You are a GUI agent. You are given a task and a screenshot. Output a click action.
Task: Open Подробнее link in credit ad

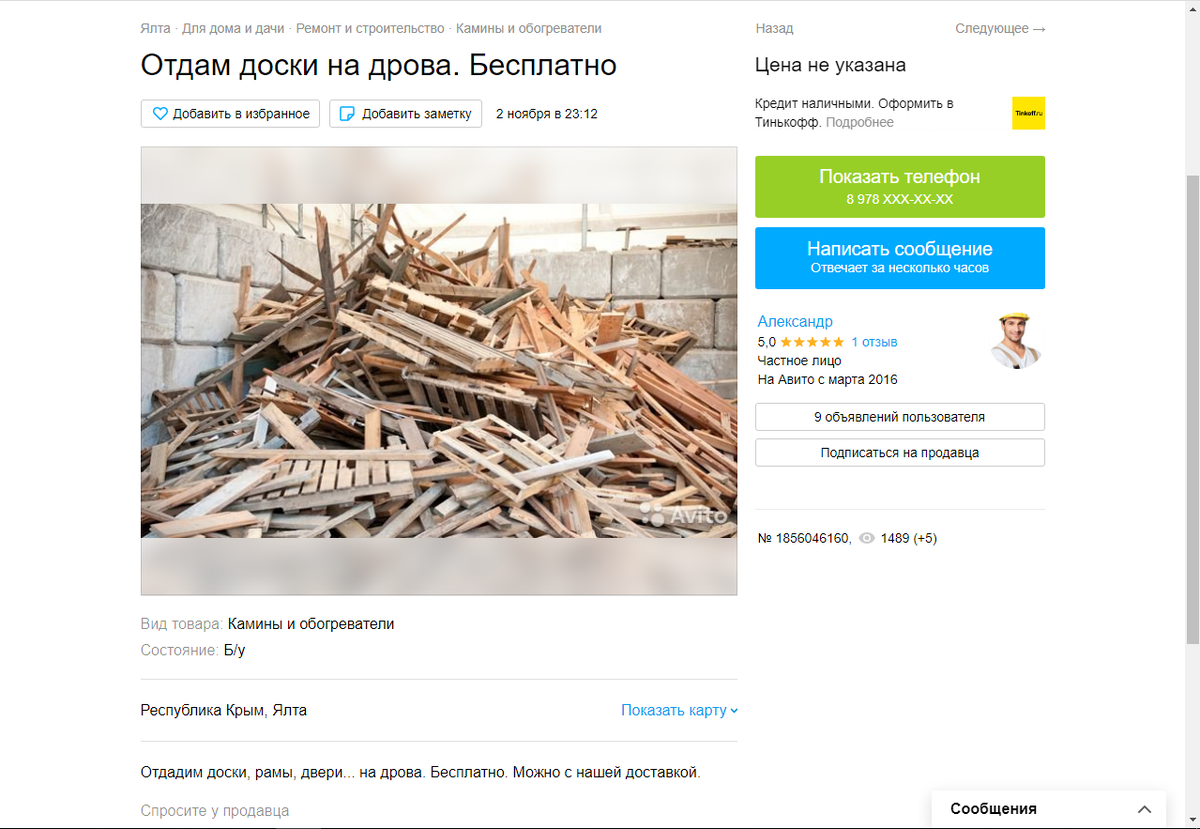tap(860, 122)
